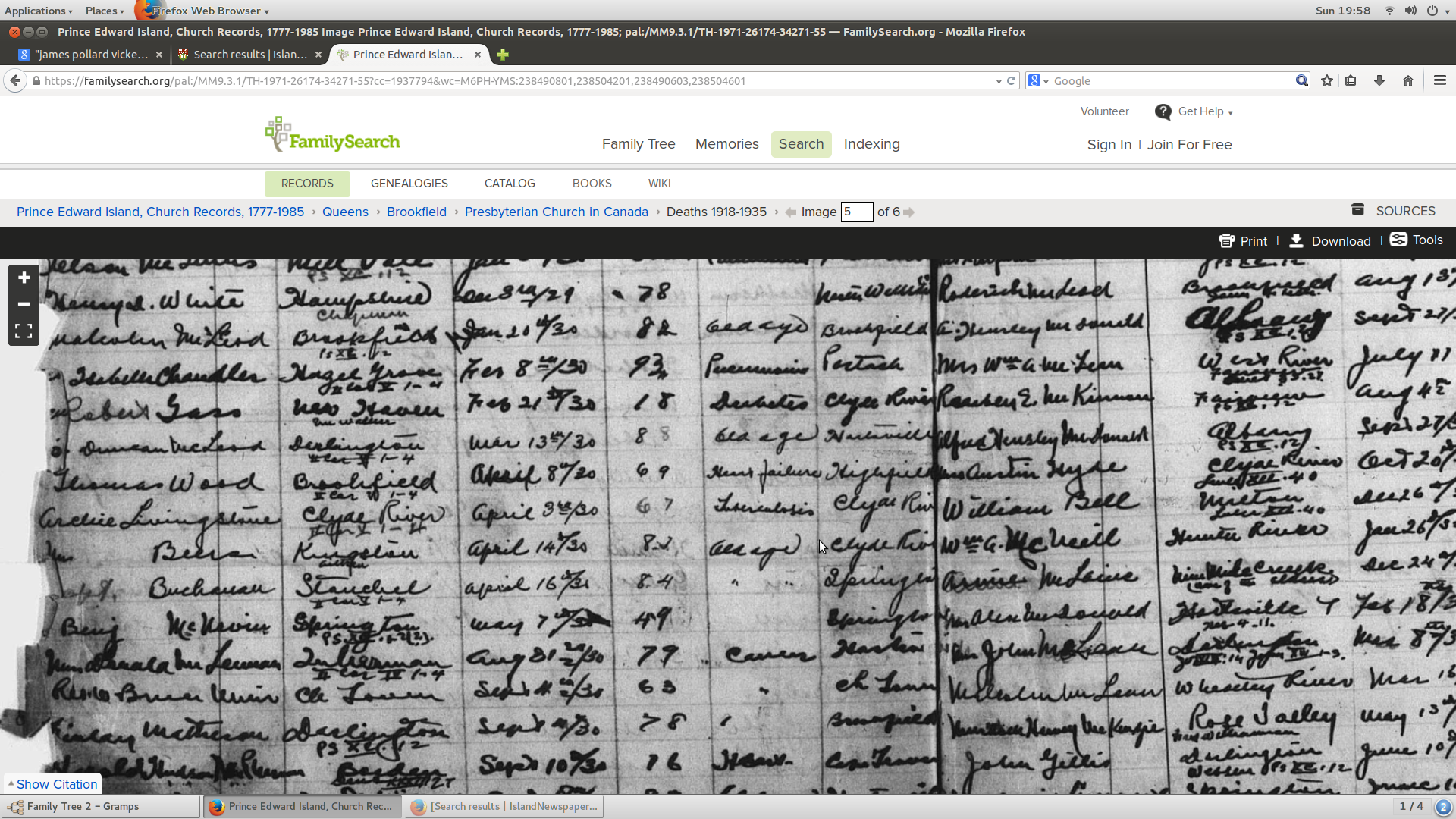Open the Family Tree menu
The height and width of the screenshot is (819, 1456).
tap(639, 144)
